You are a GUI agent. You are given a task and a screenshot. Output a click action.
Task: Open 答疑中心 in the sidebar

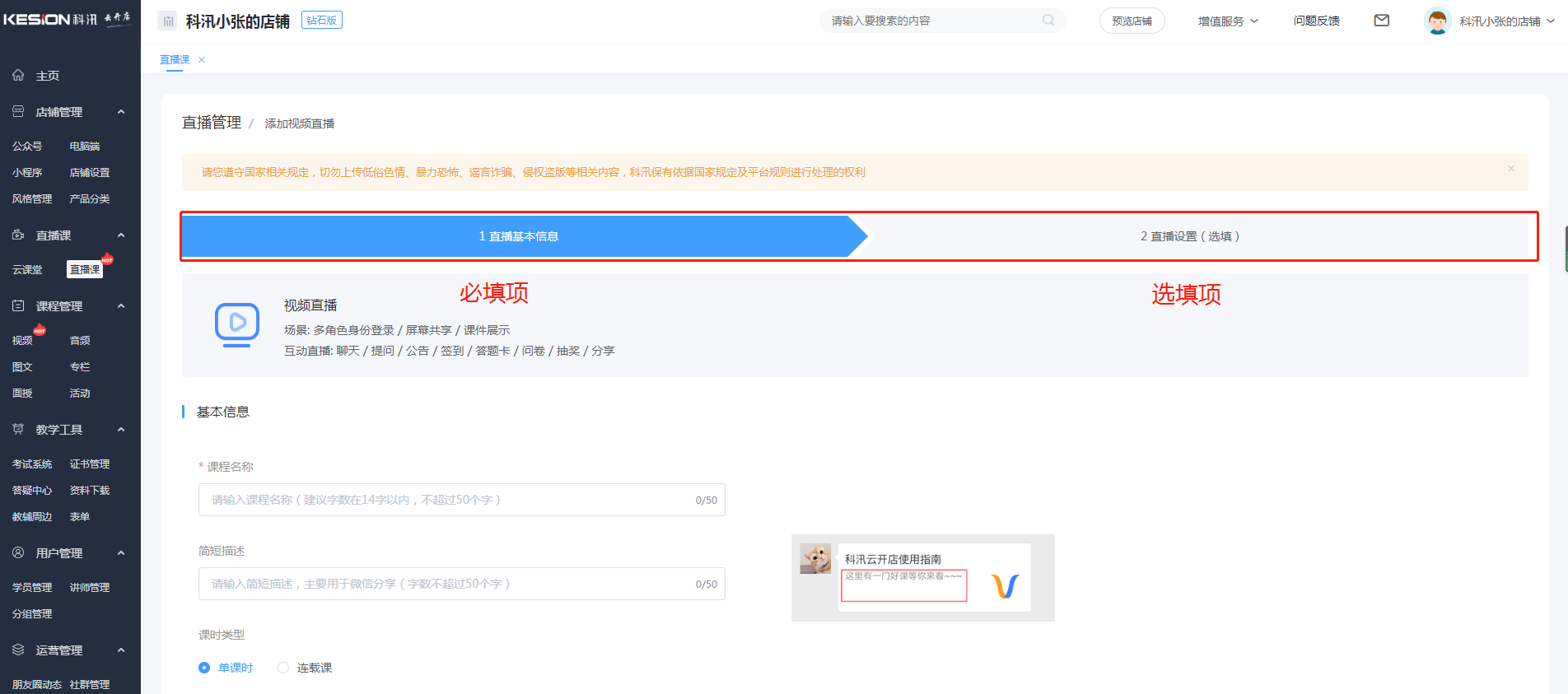32,490
